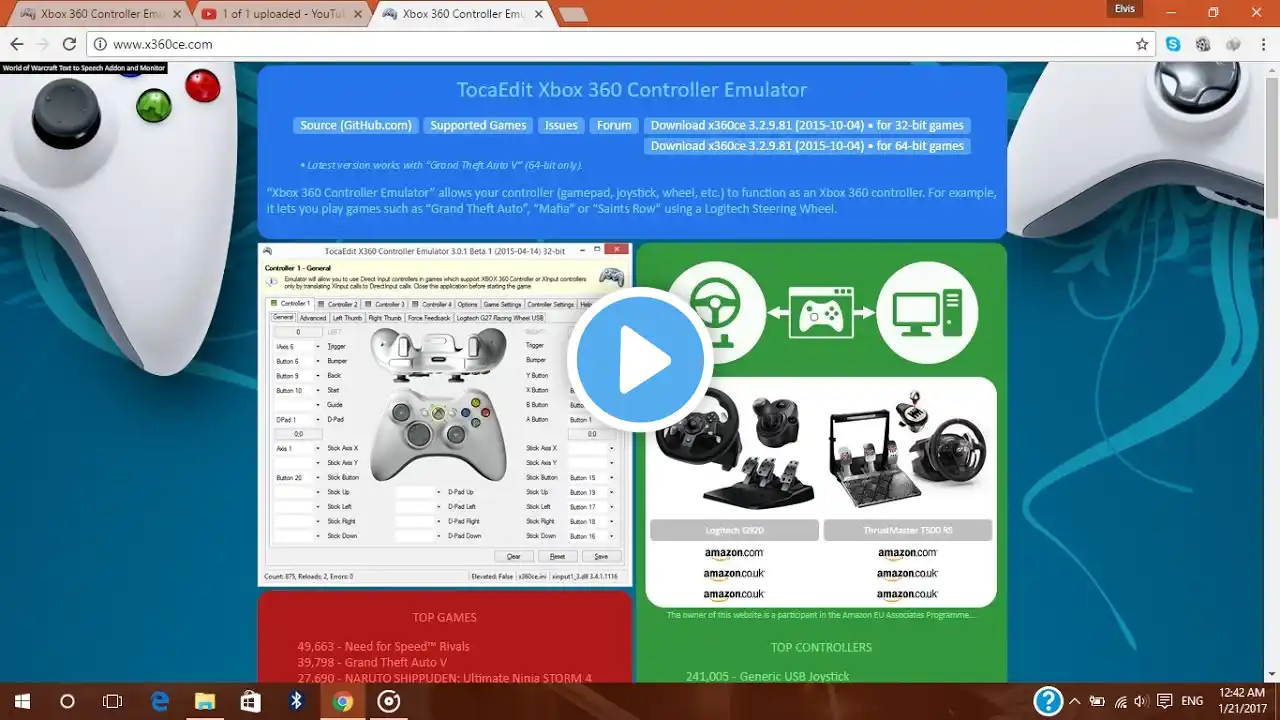Image resolution: width=1280 pixels, height=720 pixels.
Task: Play the video with the blue play button
Action: [x=640, y=359]
